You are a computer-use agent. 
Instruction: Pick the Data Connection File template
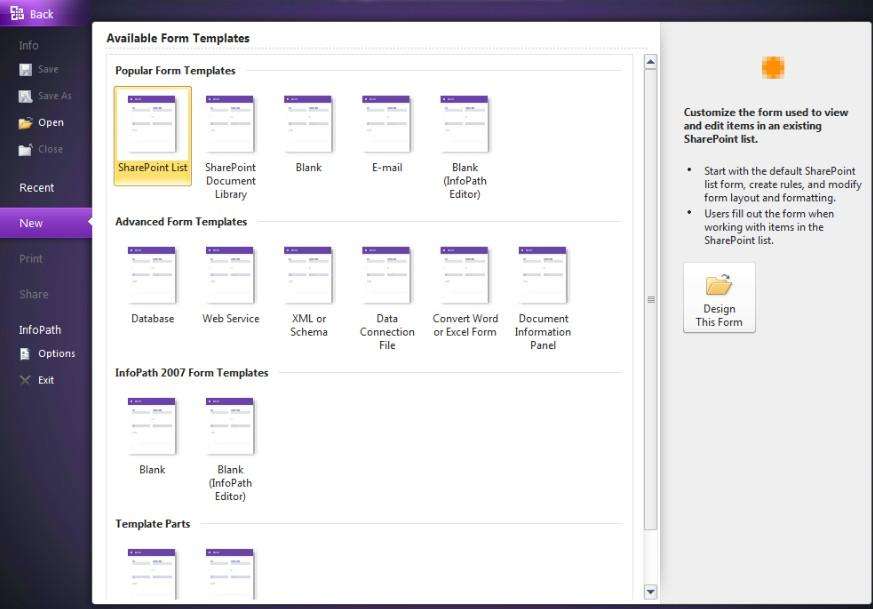[x=386, y=276]
